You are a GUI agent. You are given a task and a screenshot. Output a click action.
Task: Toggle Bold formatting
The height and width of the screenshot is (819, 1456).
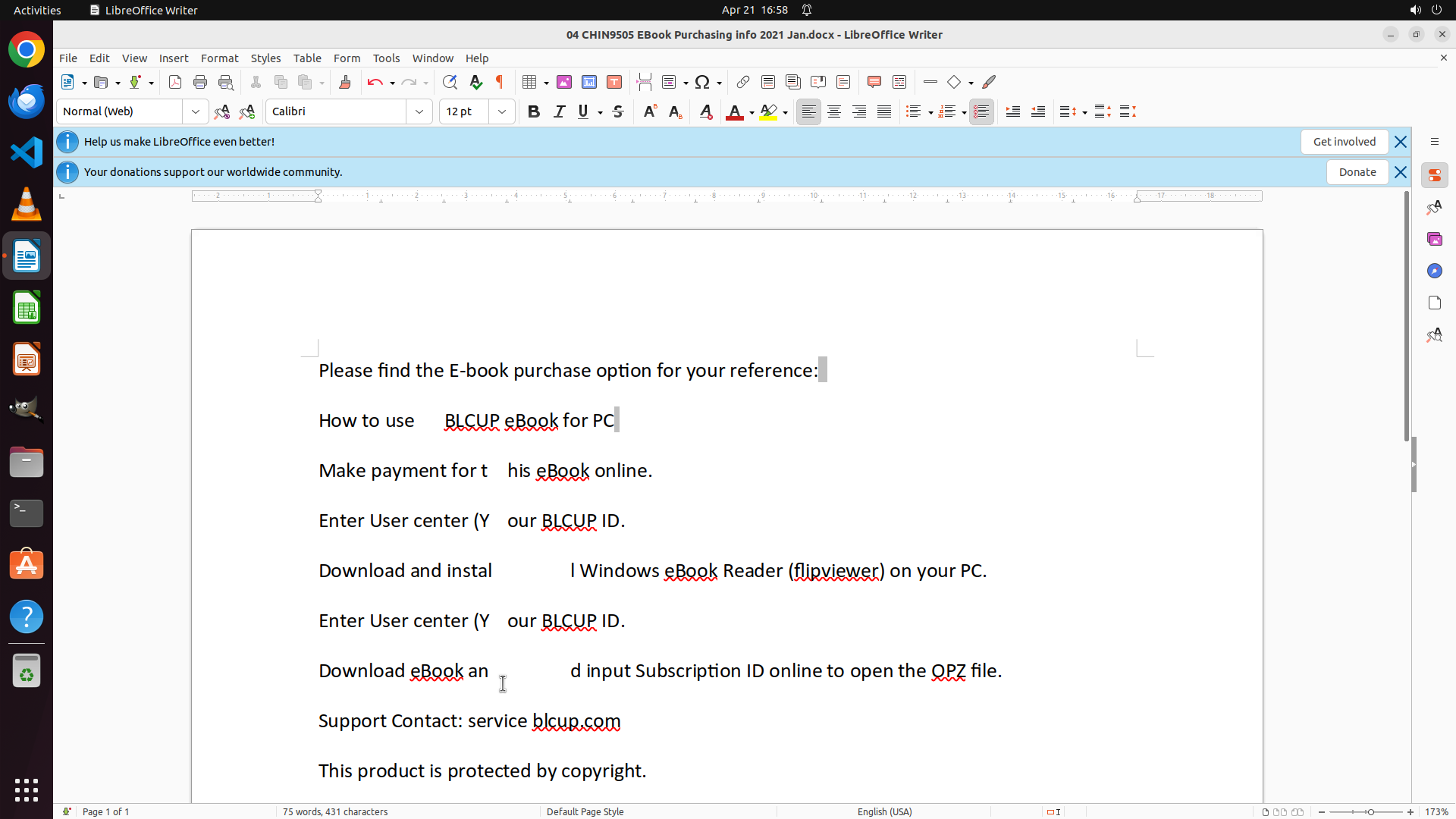(x=534, y=111)
